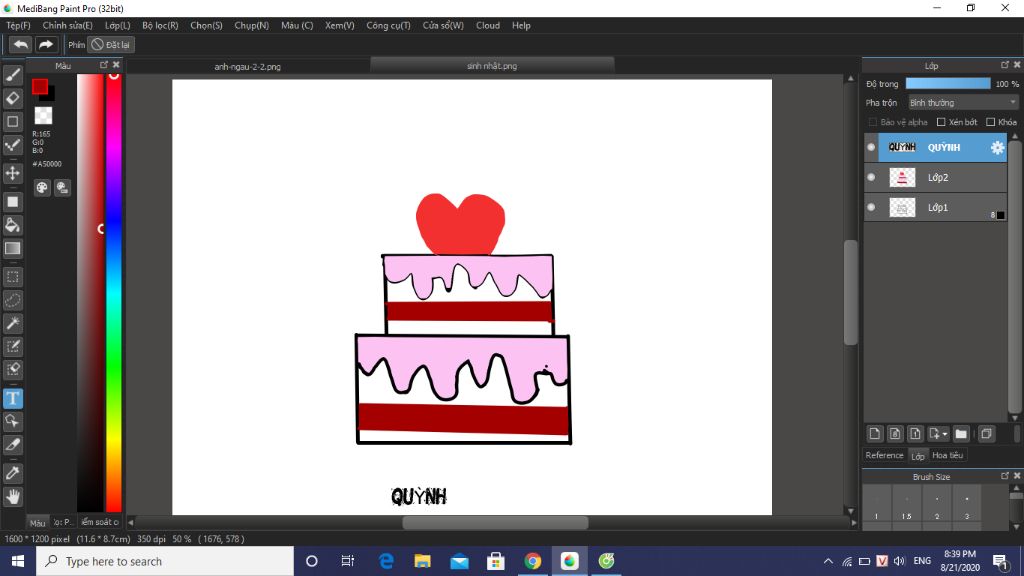
Task: Open Windows Start menu
Action: coord(18,561)
